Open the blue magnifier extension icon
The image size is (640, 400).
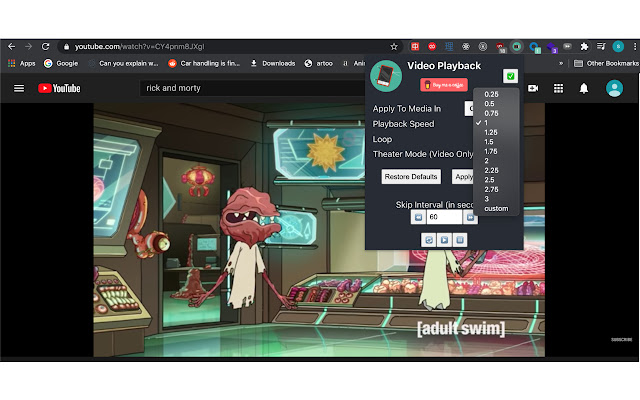click(534, 47)
